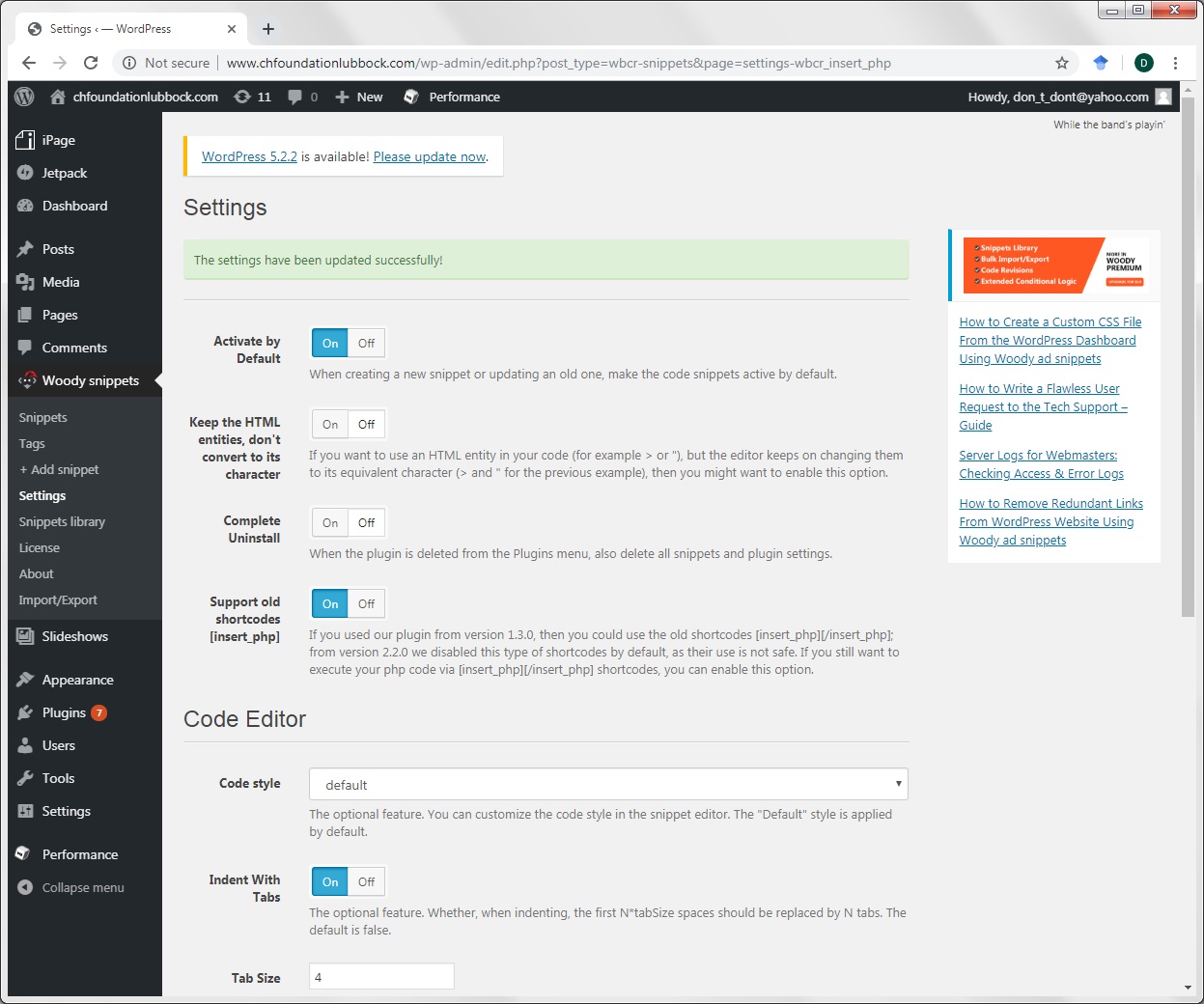Viewport: 1204px width, 1004px height.
Task: Turn on Keep the HTML entities
Action: [330, 424]
